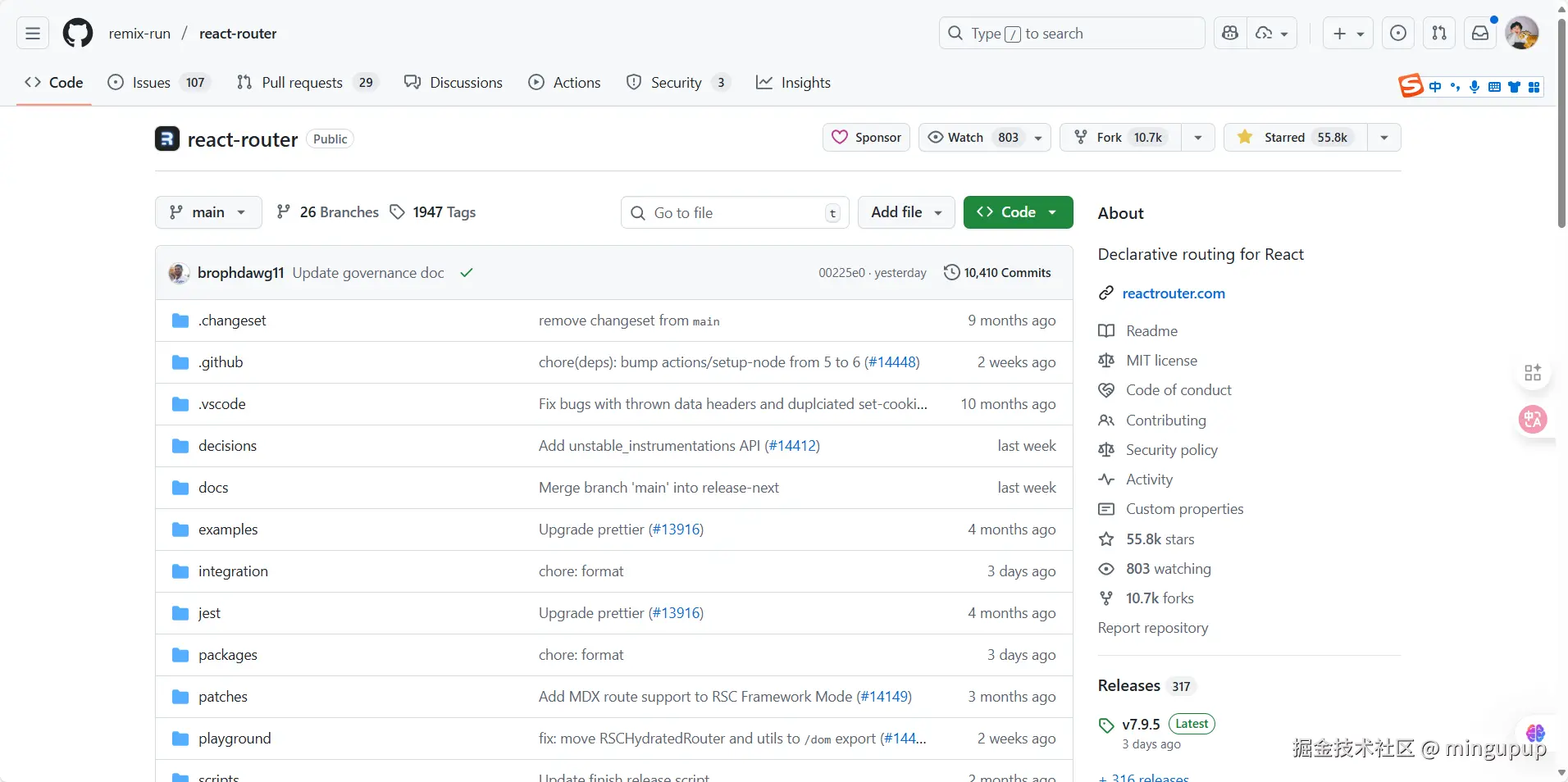This screenshot has width=1568, height=782.
Task: Expand the Add file dropdown
Action: 906,212
